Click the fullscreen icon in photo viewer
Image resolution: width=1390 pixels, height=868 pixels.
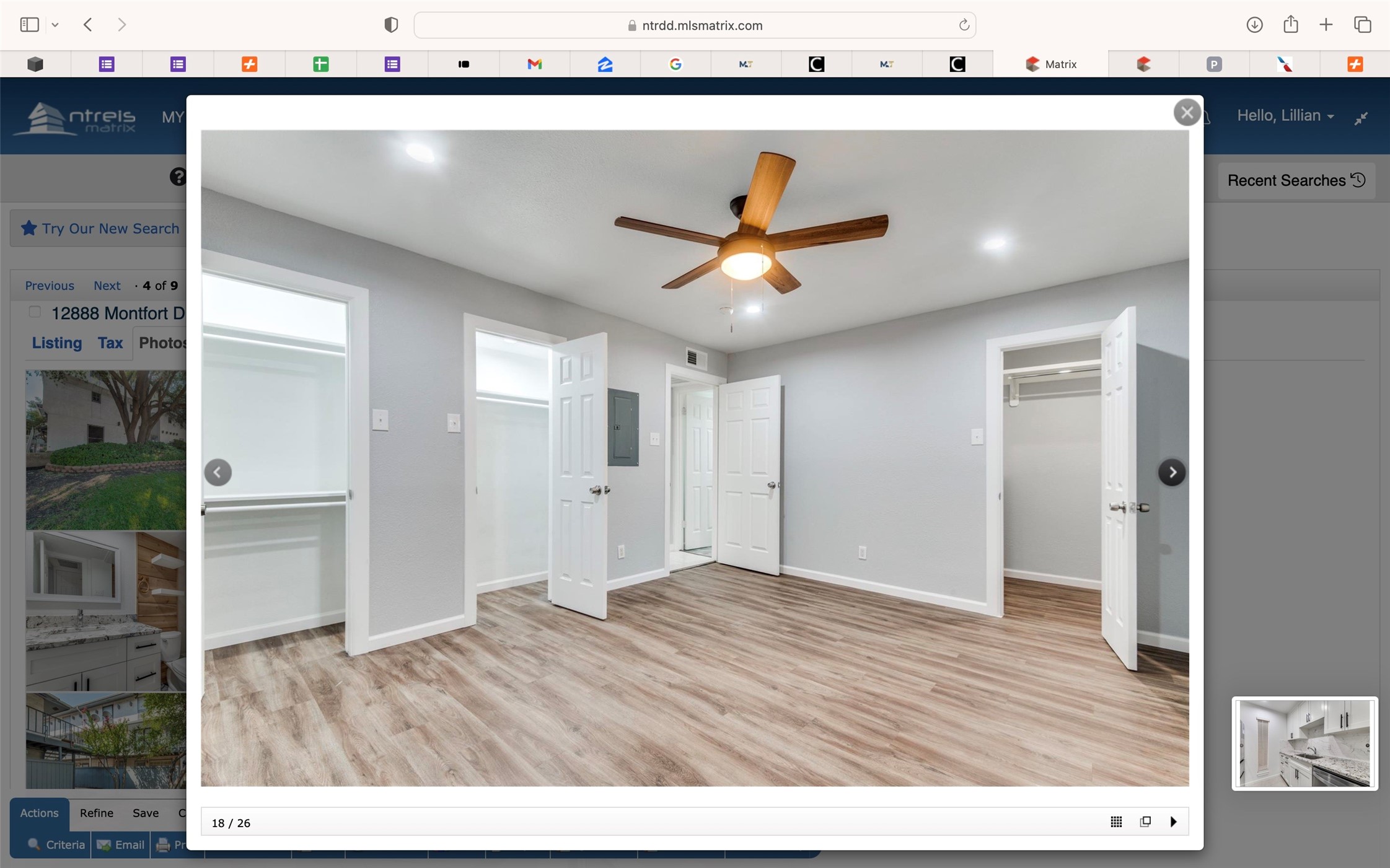[x=1145, y=822]
